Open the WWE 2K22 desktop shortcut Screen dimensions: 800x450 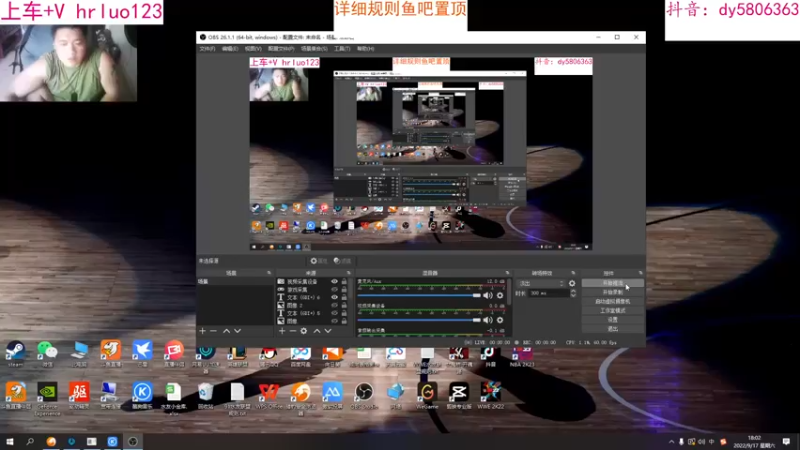[490, 396]
